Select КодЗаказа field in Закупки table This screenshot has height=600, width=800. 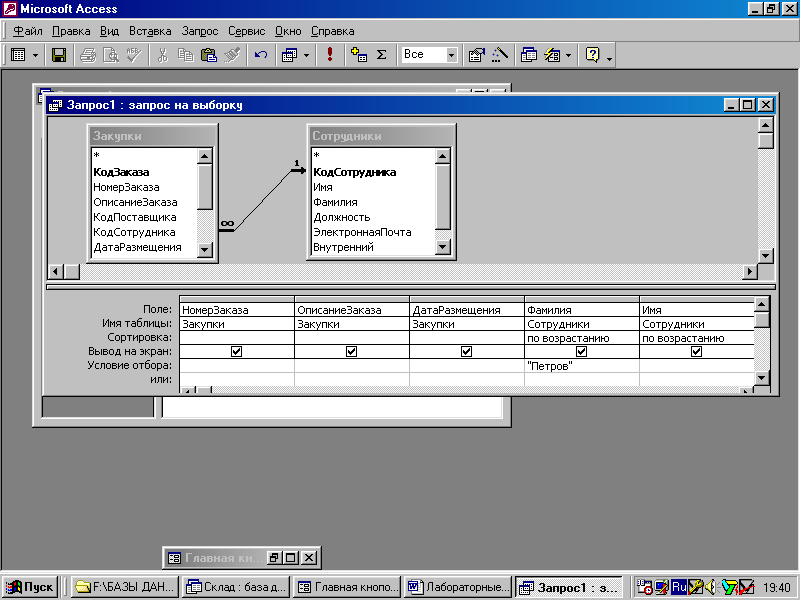(121, 172)
